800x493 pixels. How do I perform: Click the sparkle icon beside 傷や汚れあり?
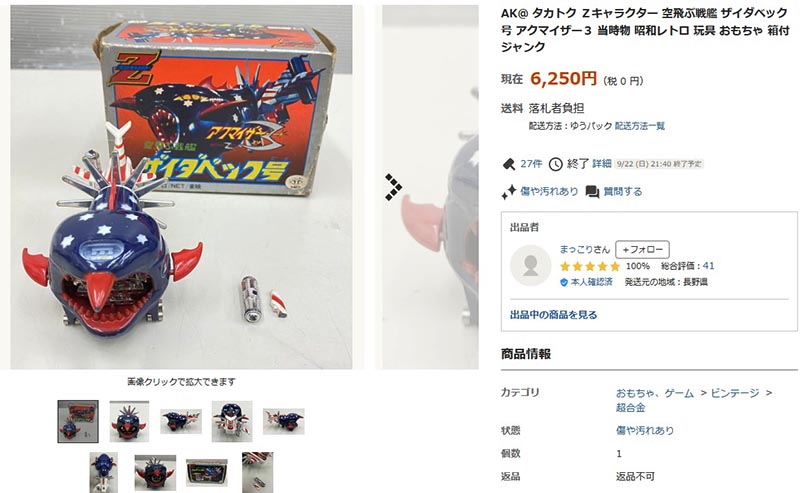click(x=509, y=192)
